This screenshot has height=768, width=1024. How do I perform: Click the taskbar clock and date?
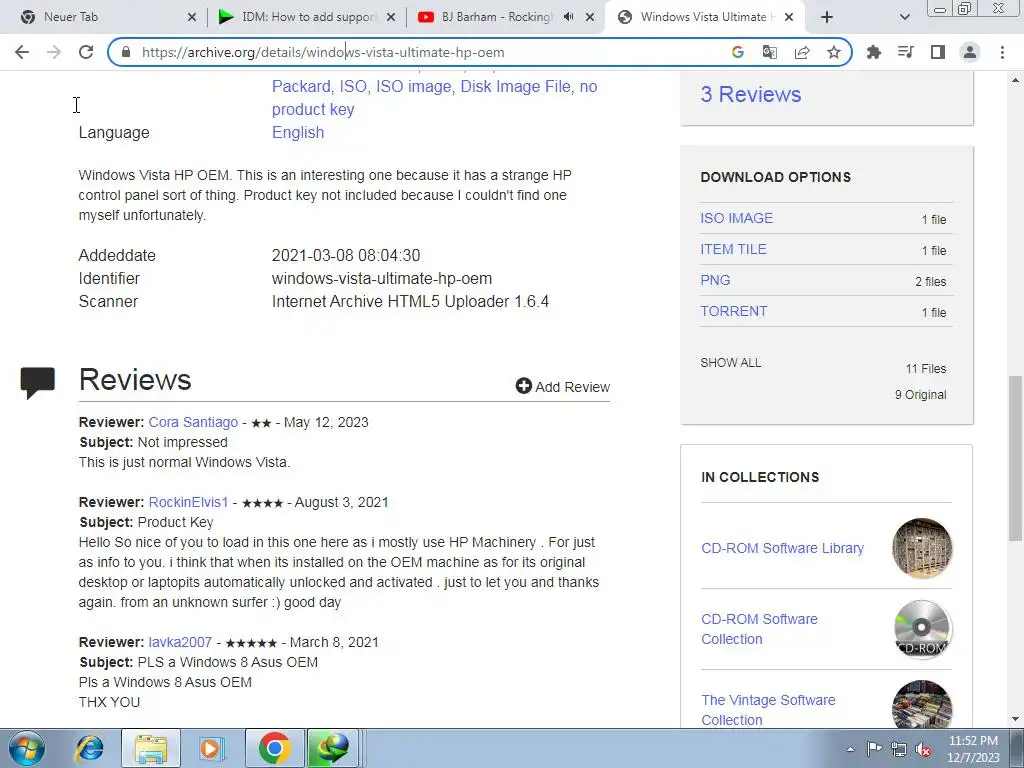[x=974, y=749]
